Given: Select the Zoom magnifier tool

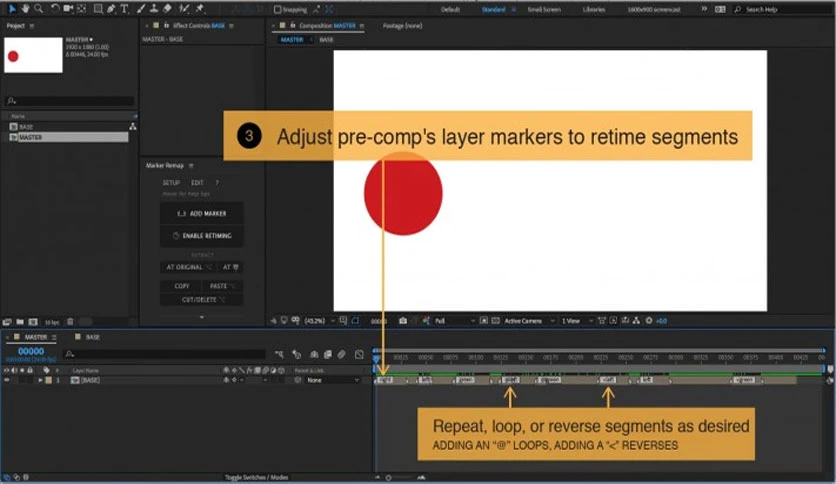Looking at the screenshot, I should 38,9.
